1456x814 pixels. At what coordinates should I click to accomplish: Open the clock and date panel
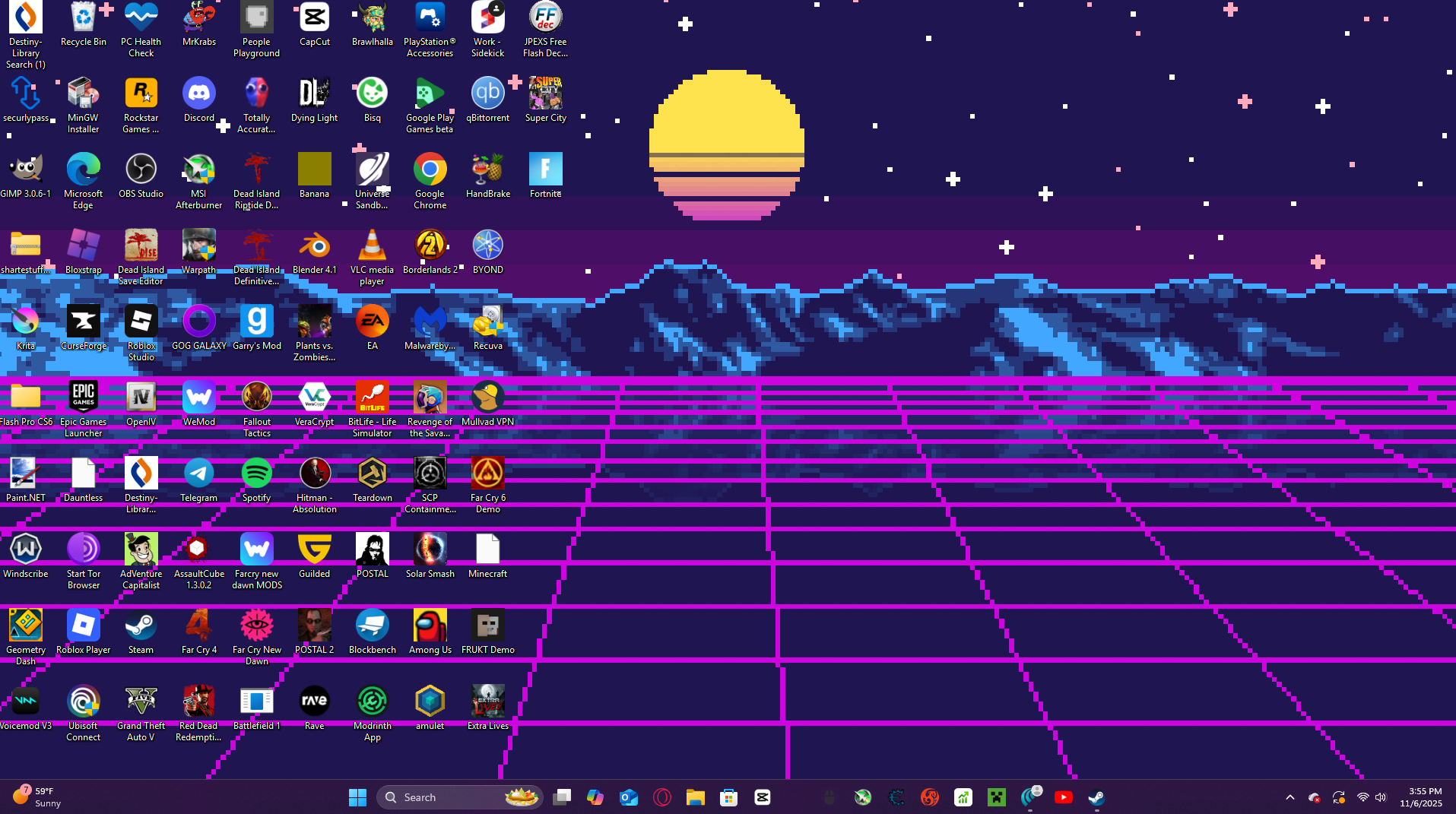click(x=1420, y=797)
